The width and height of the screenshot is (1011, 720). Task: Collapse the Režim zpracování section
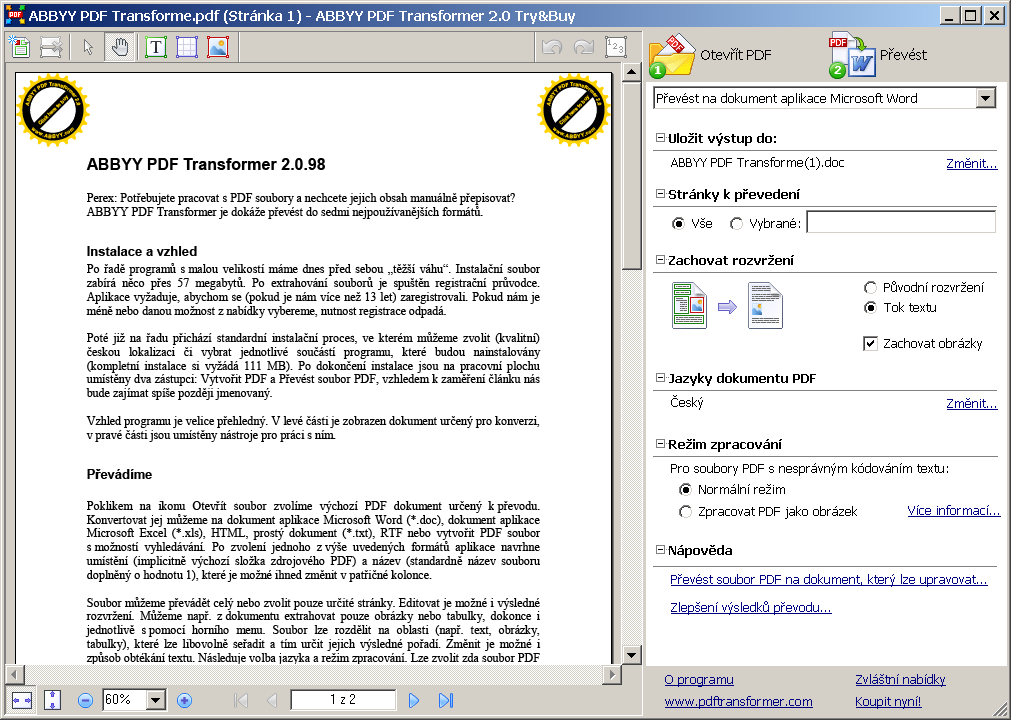[660, 443]
